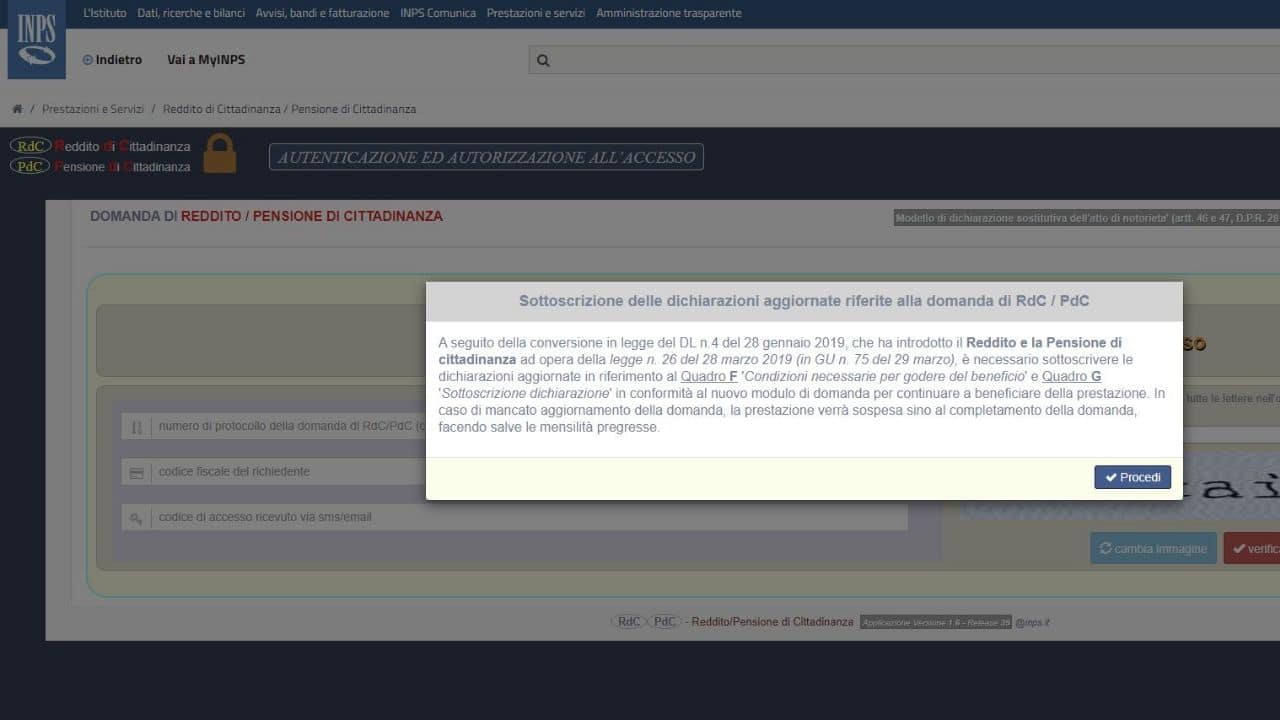Click the Quadro G link
1280x720 pixels.
[1071, 376]
